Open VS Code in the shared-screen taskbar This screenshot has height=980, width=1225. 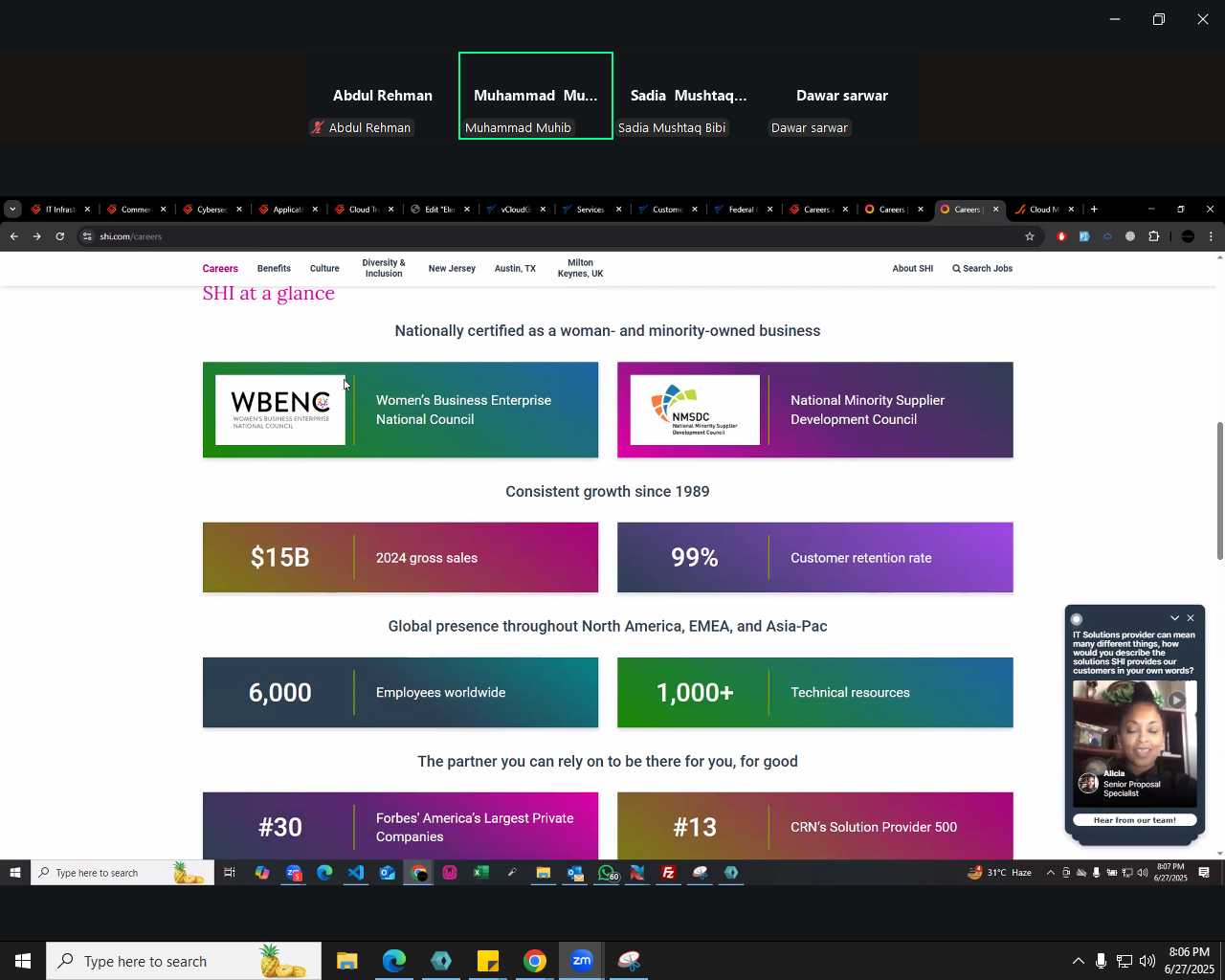coord(356,873)
